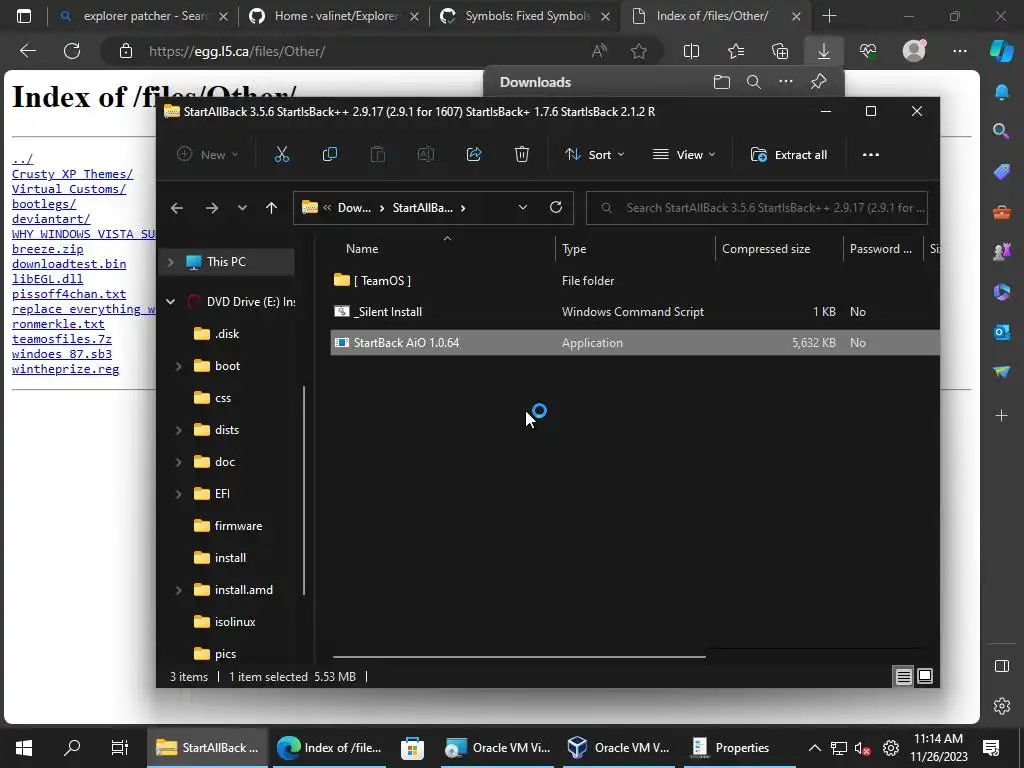Viewport: 1024px width, 768px height.
Task: Open Windows Start button on taskbar
Action: [24, 748]
